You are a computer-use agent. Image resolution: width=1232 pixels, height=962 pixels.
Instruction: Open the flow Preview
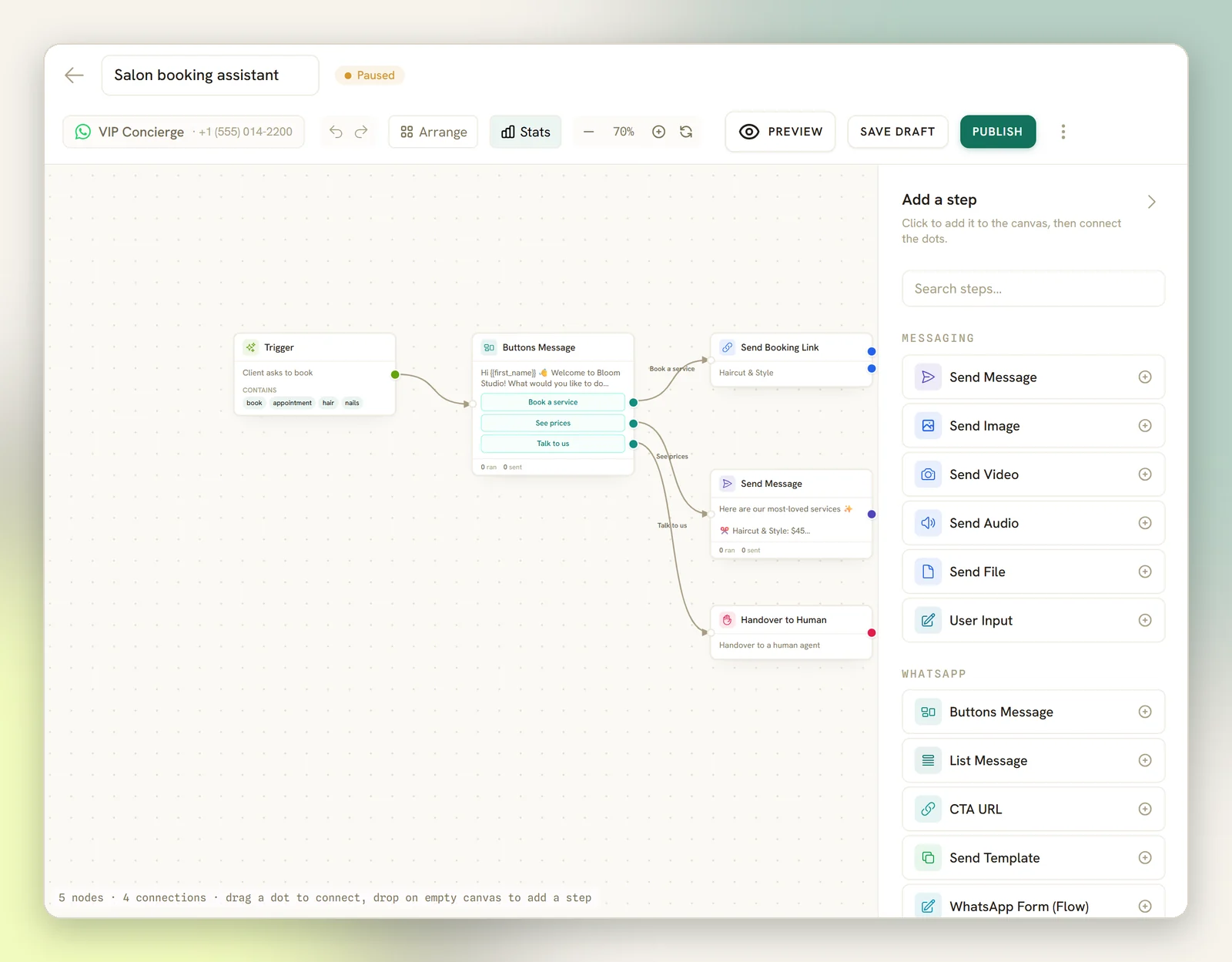pyautogui.click(x=780, y=132)
